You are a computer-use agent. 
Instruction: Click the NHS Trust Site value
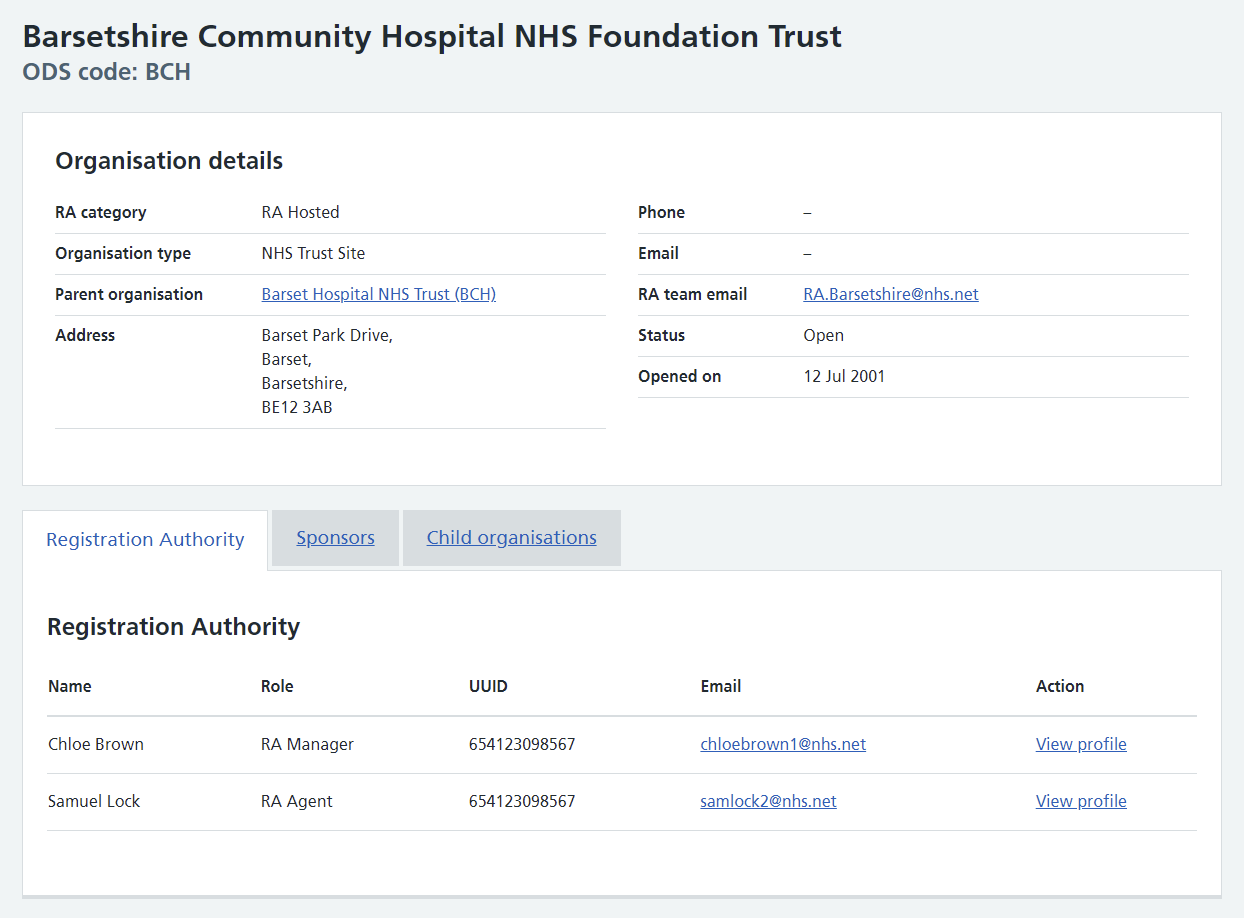[313, 253]
